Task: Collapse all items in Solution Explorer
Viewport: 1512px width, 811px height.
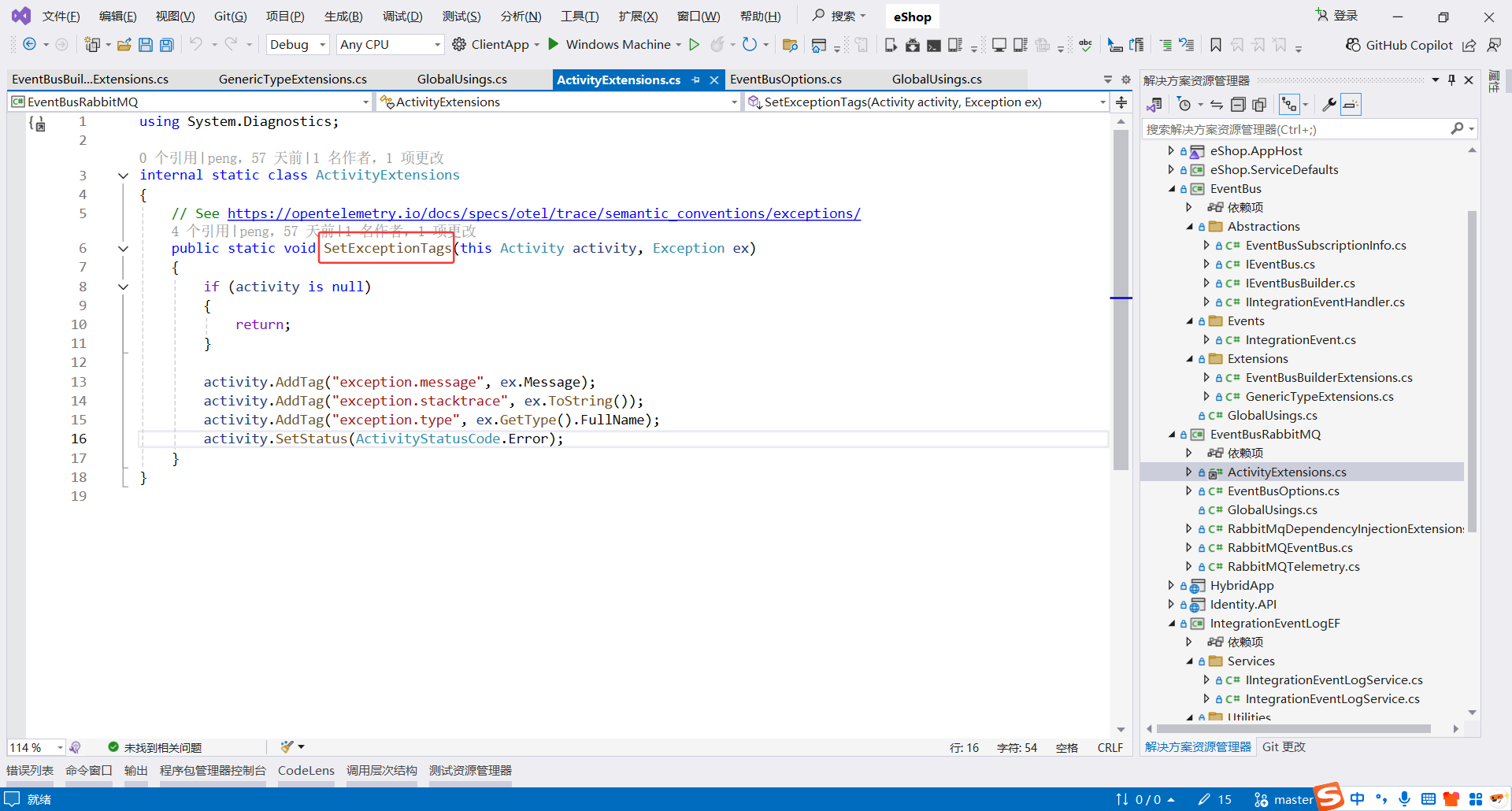Action: pyautogui.click(x=1238, y=105)
